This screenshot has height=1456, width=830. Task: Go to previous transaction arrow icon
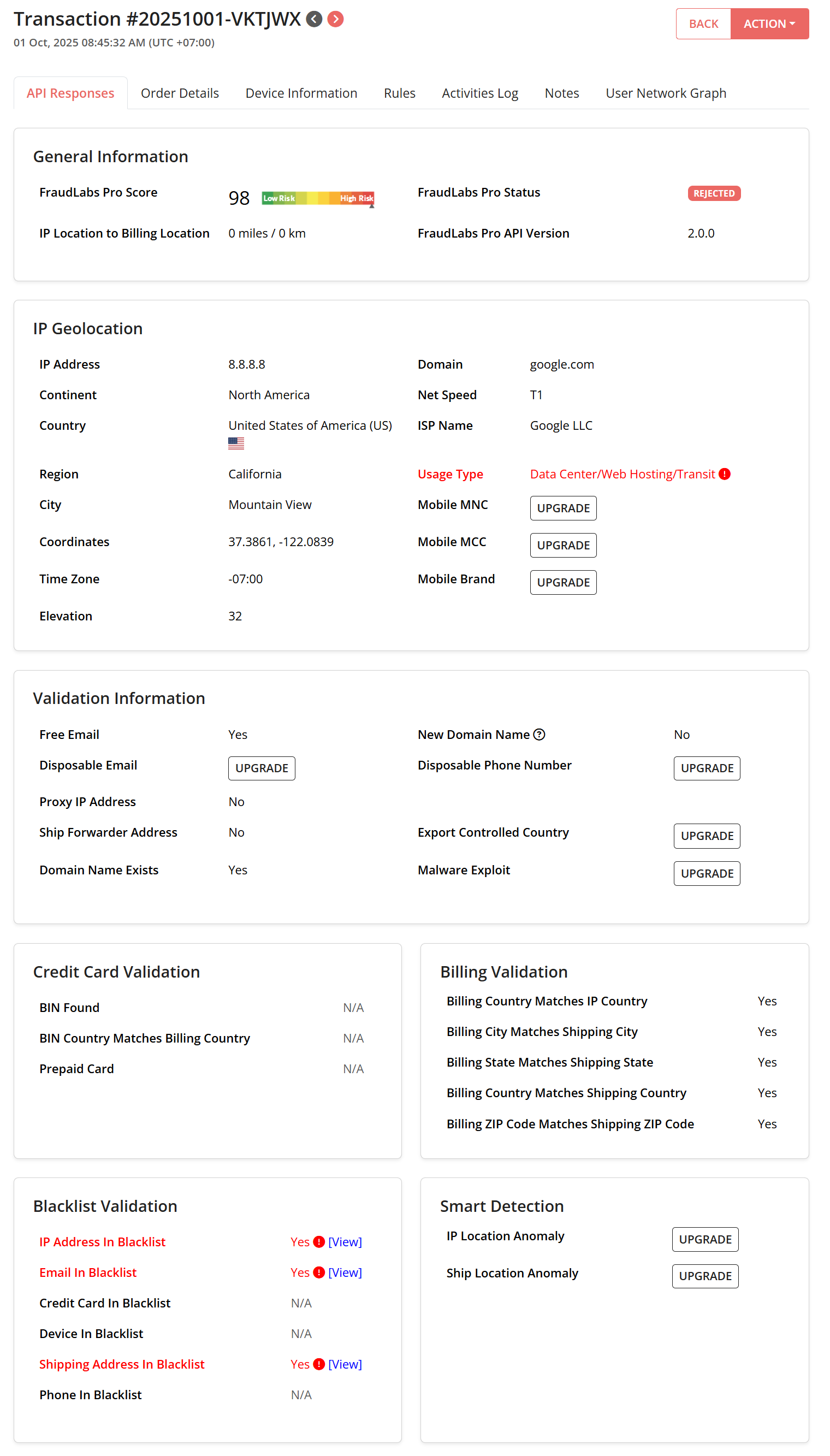314,19
